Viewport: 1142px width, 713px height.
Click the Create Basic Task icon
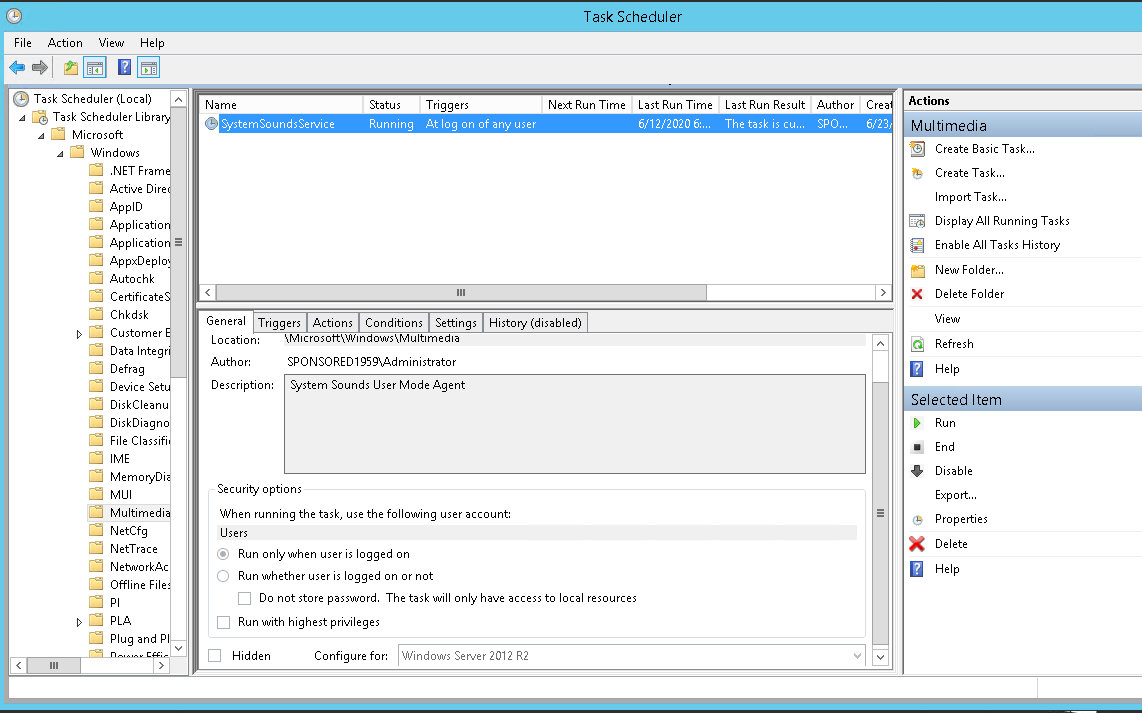[917, 149]
